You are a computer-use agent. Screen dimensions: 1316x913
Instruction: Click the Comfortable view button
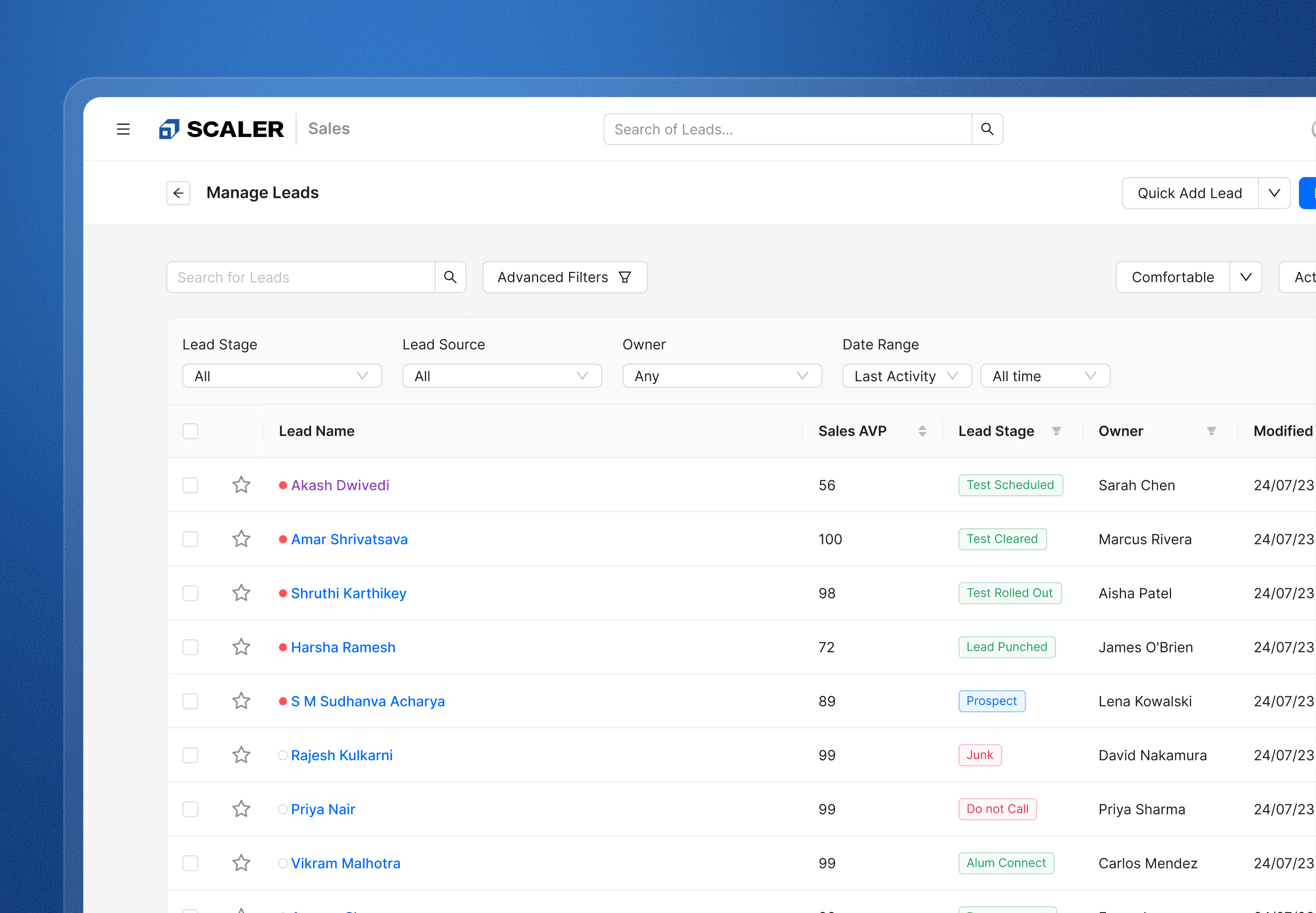[1172, 278]
